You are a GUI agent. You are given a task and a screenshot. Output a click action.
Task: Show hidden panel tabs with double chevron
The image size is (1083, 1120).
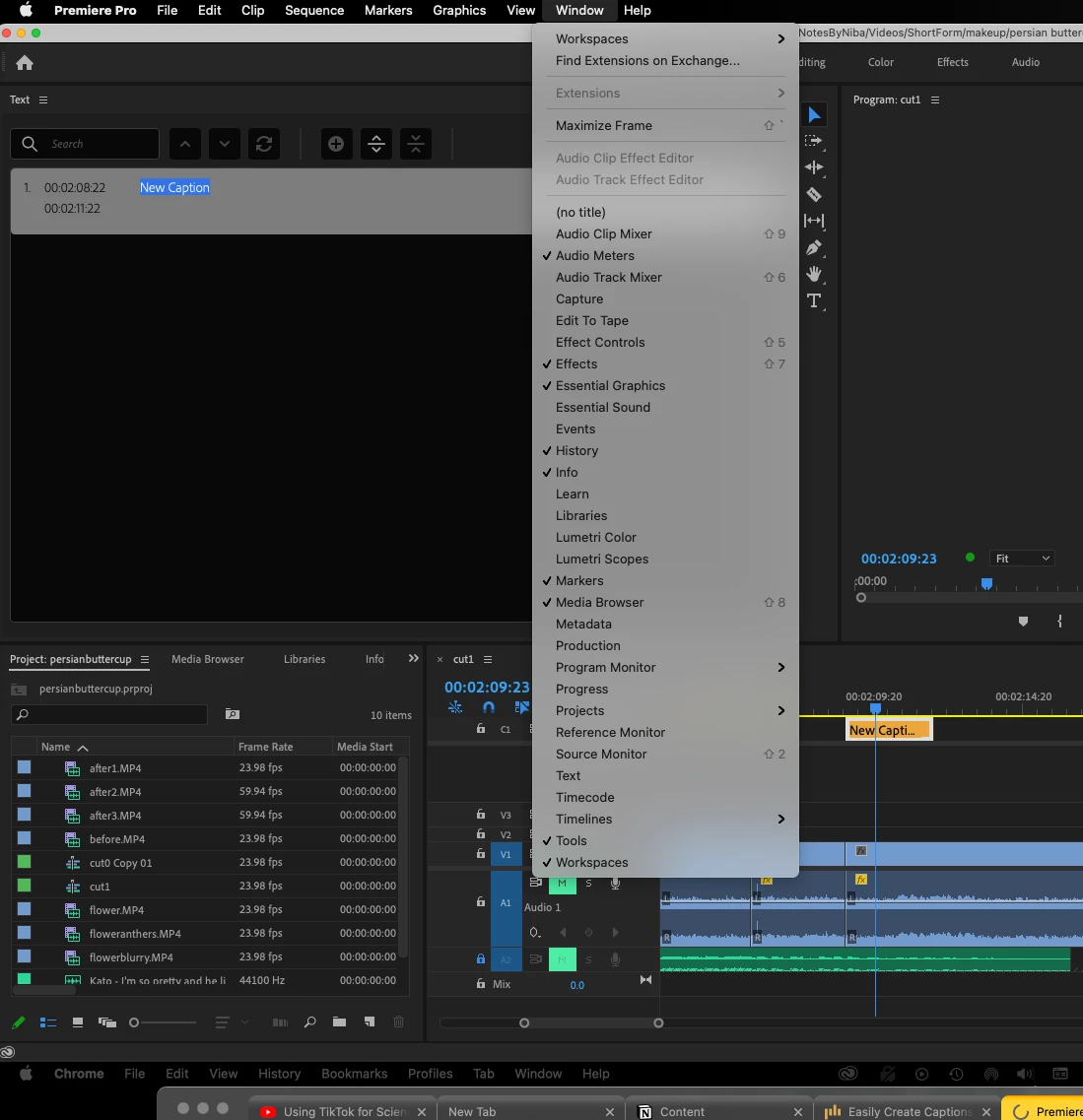[x=414, y=659]
